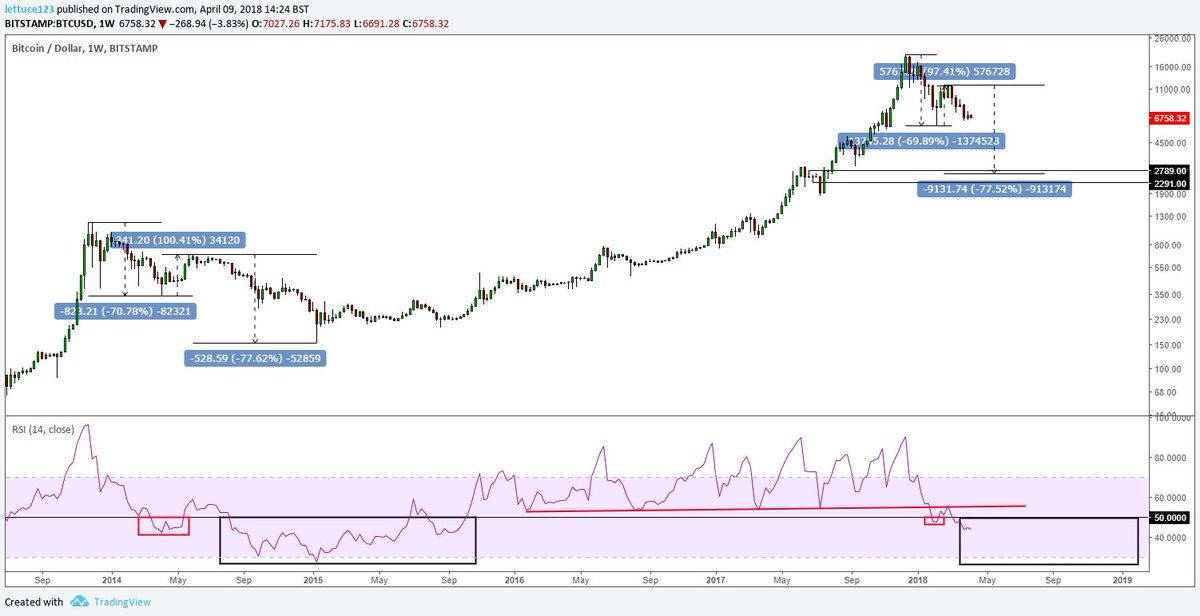Click the 2019 label on time axis
Screen dimensions: 1200x616
click(1122, 579)
